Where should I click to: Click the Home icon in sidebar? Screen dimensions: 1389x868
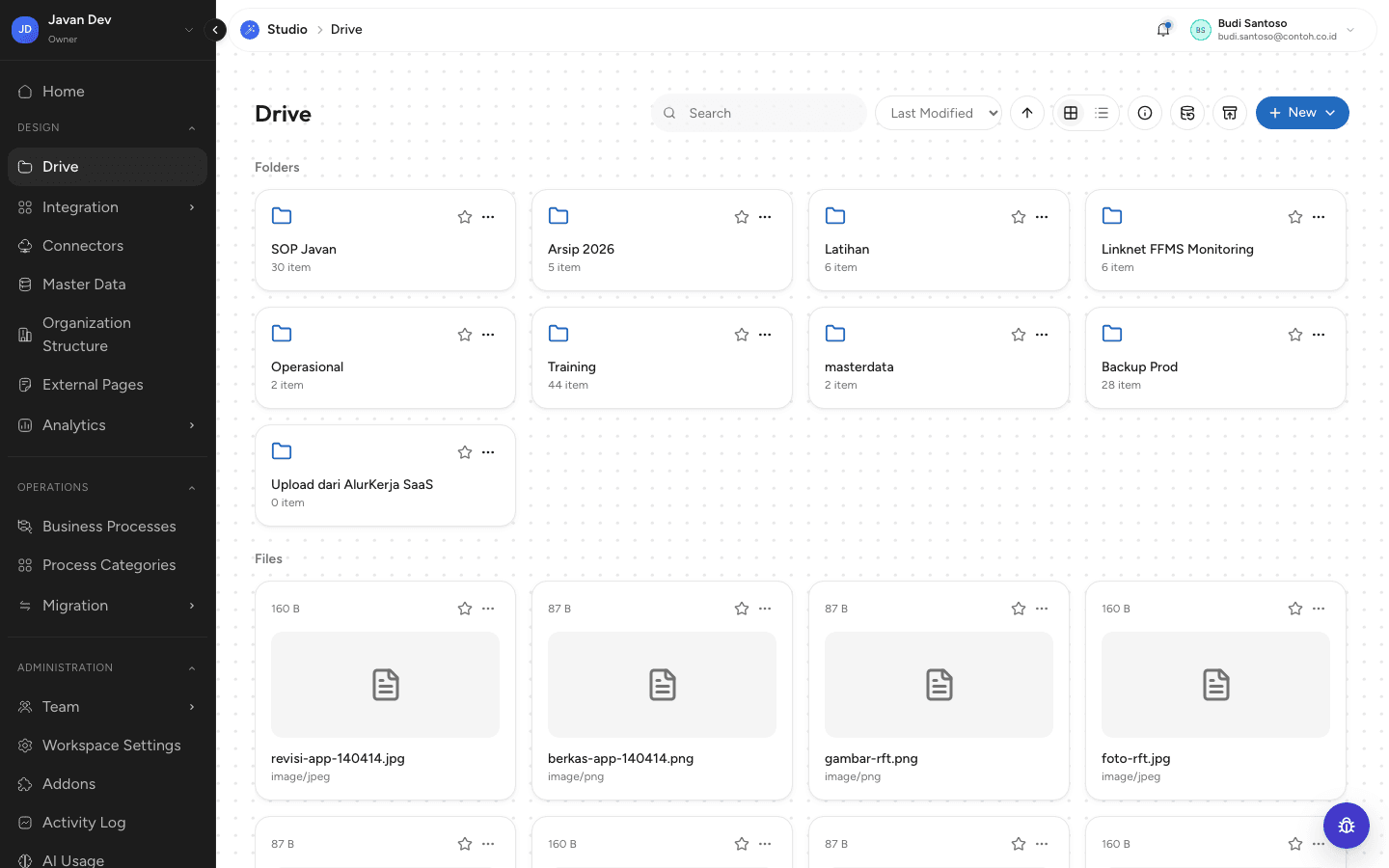(x=25, y=92)
